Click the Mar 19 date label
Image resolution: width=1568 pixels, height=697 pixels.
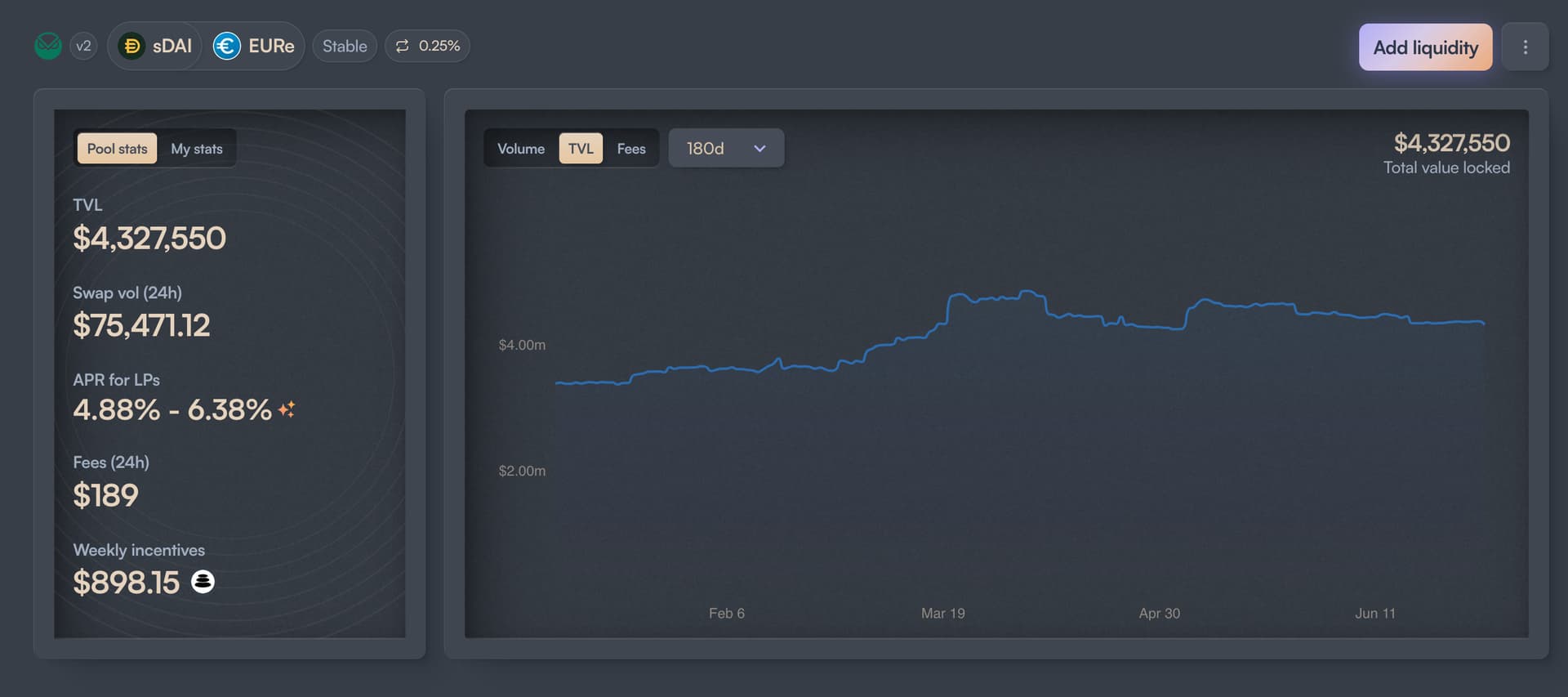pos(943,613)
